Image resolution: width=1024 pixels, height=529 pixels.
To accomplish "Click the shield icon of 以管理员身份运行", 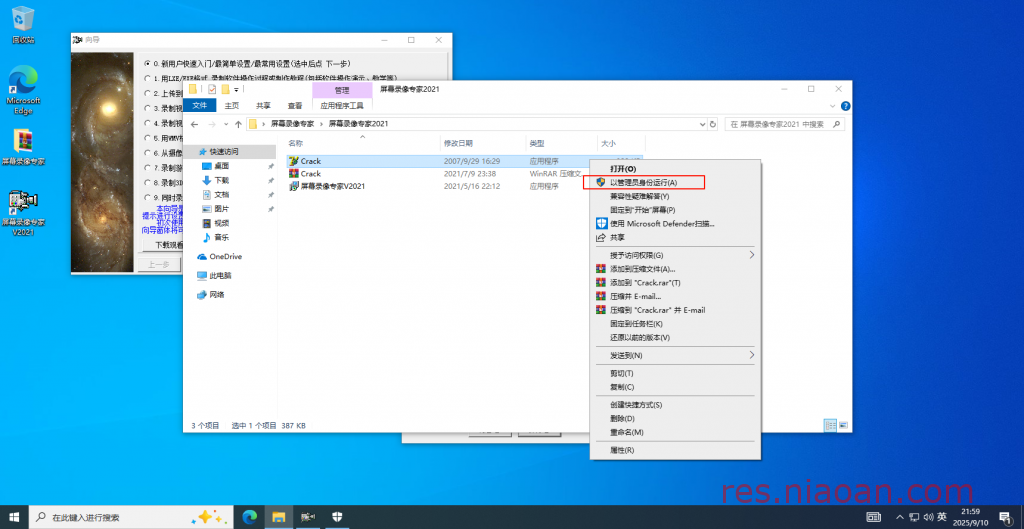I will (x=601, y=182).
